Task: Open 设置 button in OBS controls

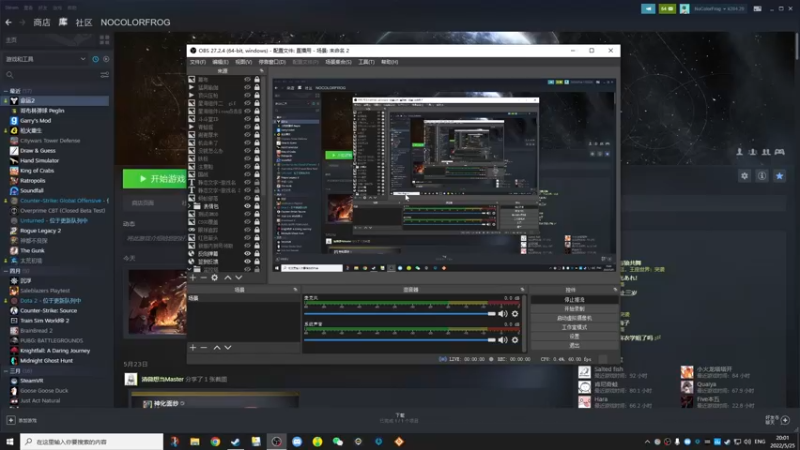Action: pyautogui.click(x=574, y=336)
